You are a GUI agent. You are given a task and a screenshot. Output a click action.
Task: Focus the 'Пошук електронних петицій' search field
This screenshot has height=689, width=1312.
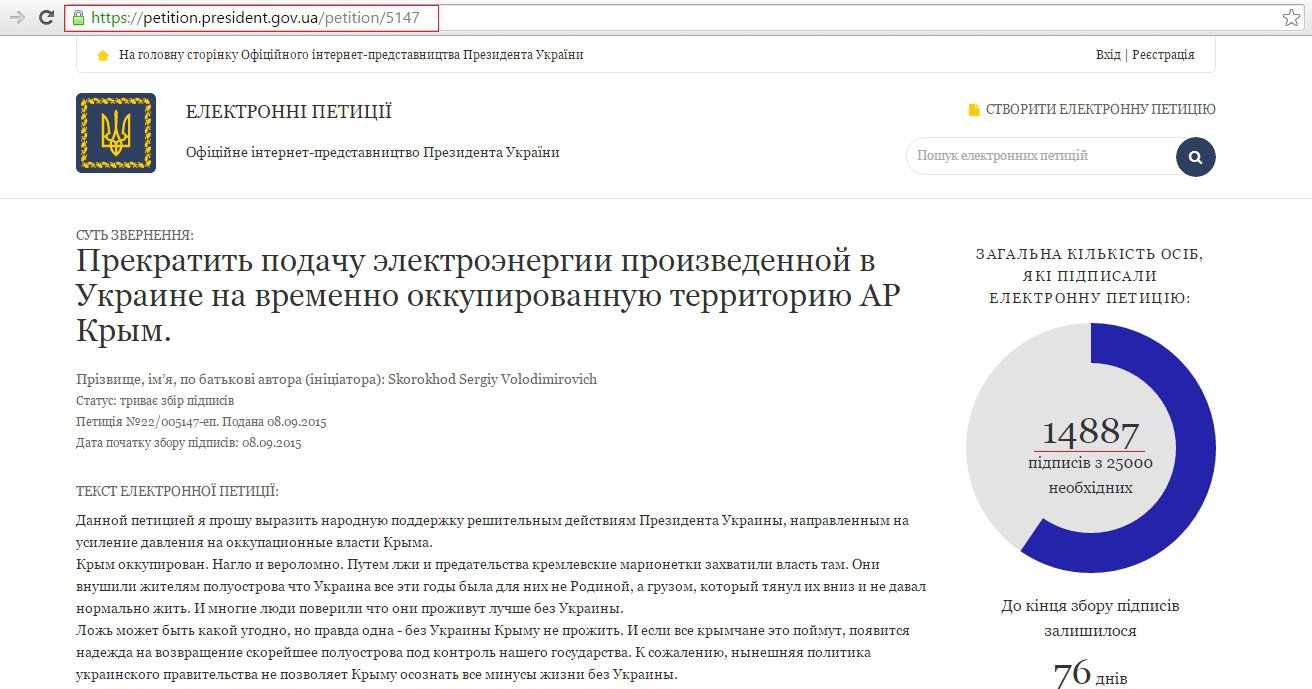[1040, 156]
